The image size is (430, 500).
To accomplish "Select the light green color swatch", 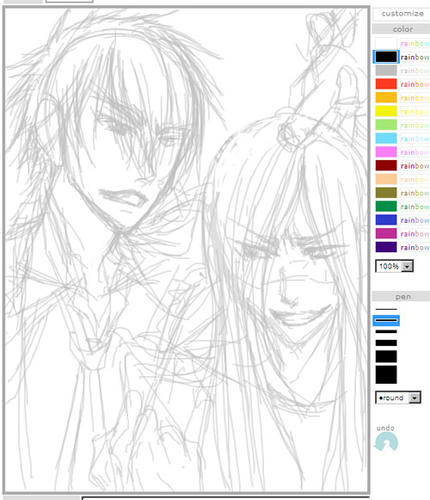I will click(386, 125).
